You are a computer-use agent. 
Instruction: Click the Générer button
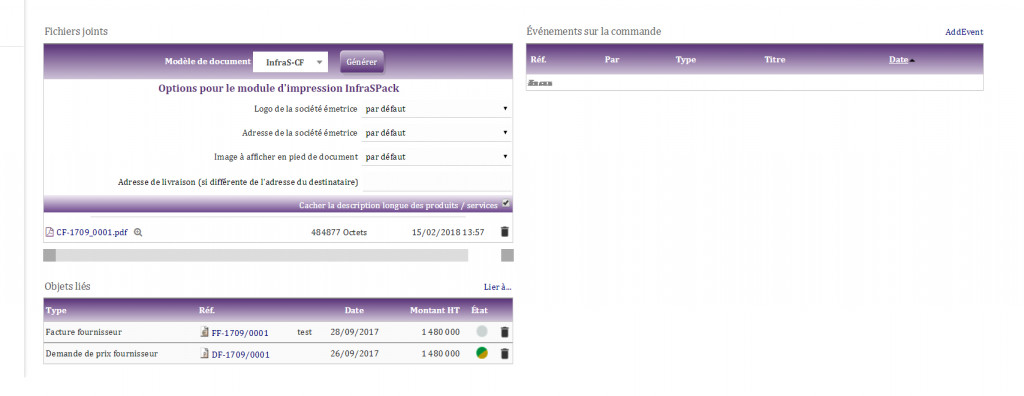(362, 62)
